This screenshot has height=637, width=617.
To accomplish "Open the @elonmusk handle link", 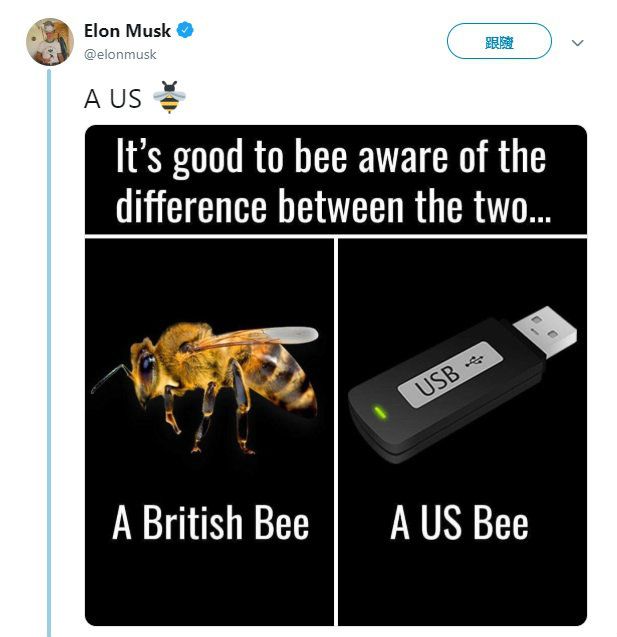I will click(x=120, y=54).
